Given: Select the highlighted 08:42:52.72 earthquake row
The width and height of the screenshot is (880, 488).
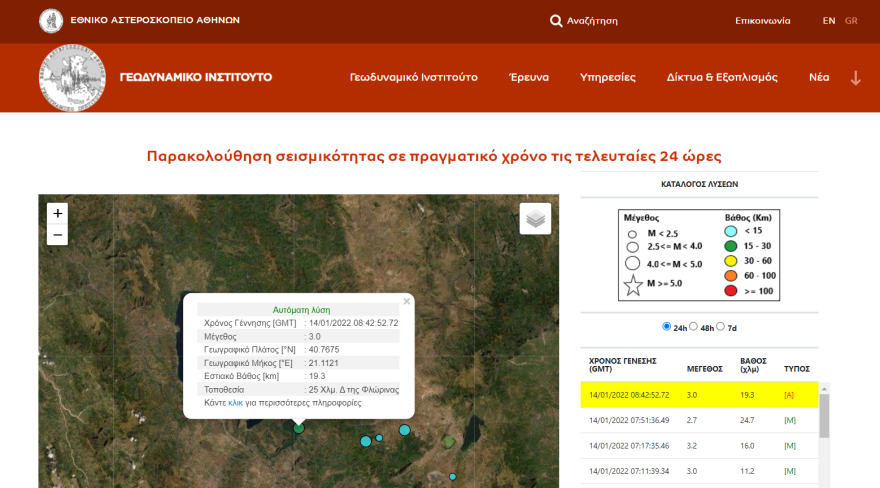Looking at the screenshot, I should (x=699, y=395).
